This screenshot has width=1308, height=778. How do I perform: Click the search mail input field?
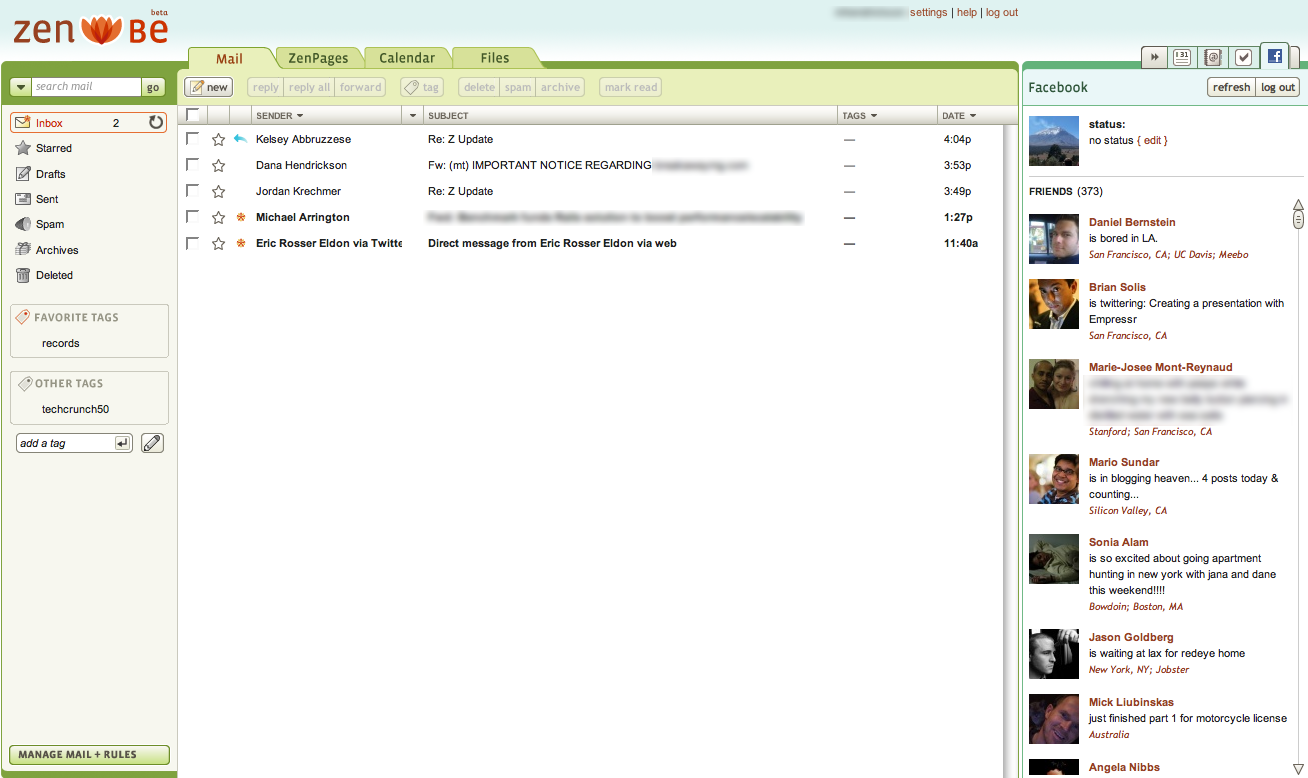click(x=86, y=87)
